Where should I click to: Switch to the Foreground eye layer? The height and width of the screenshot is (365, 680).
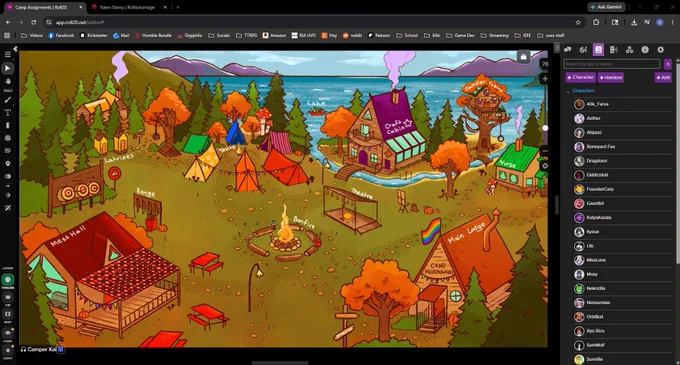point(7,332)
